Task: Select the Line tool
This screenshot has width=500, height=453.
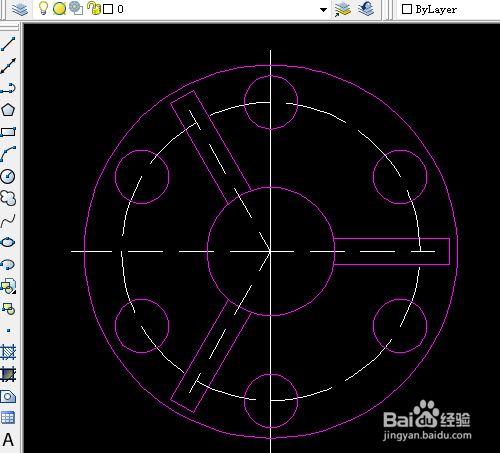Action: 8,44
